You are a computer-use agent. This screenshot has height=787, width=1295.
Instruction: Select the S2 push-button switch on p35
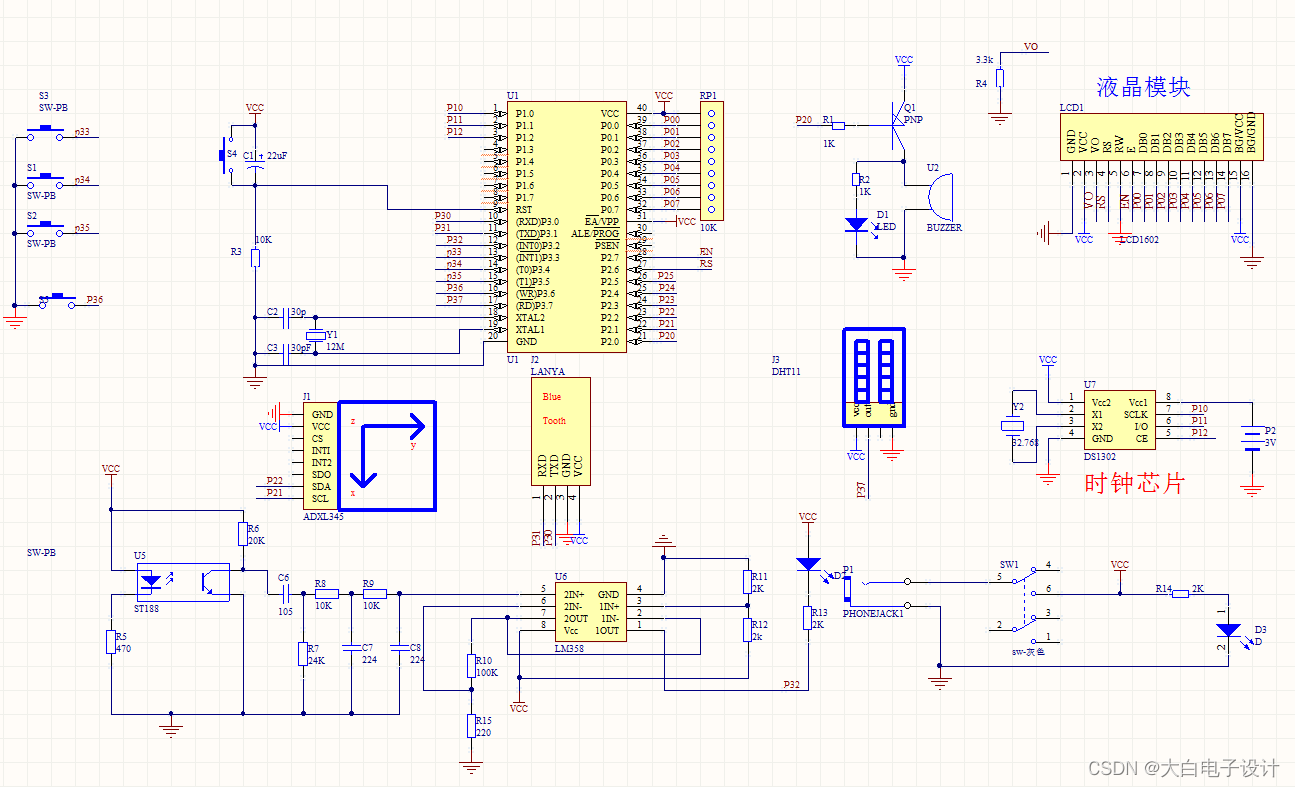click(x=44, y=227)
